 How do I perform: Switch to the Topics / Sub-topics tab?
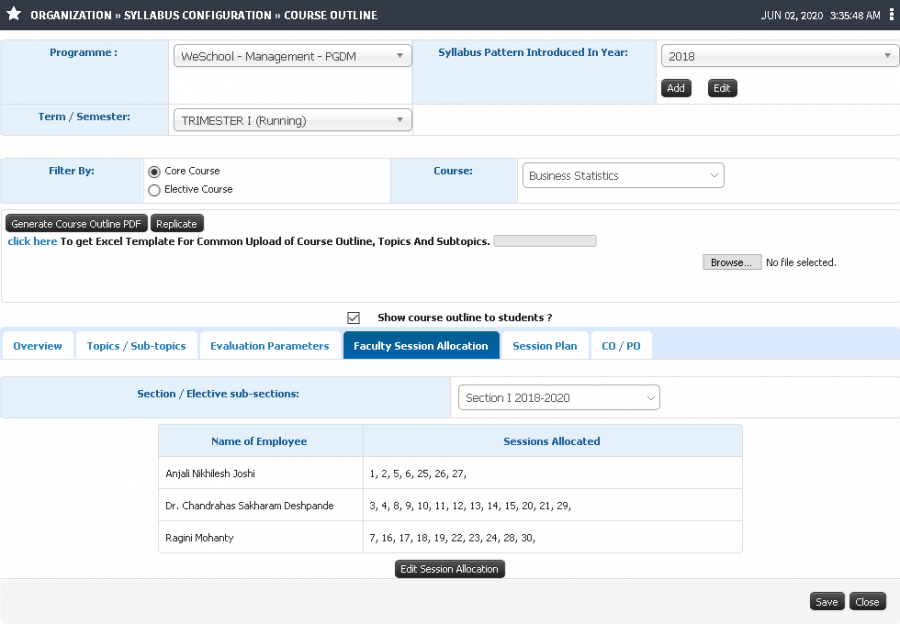137,346
